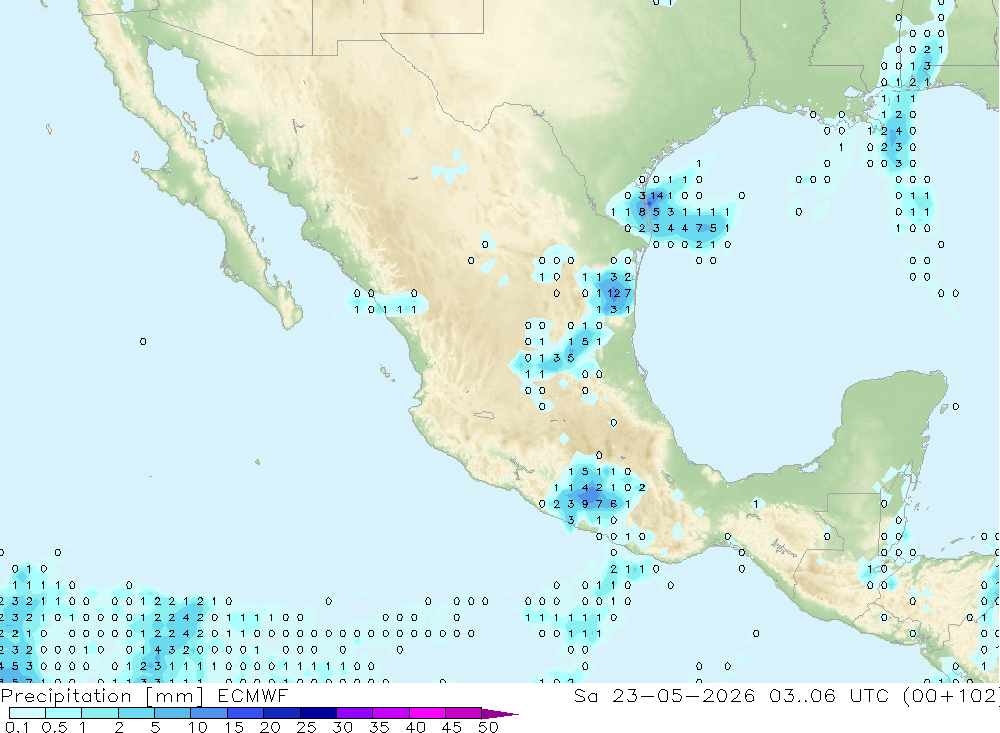
Task: Click the 'ECMWF' model label
Action: pos(253,696)
